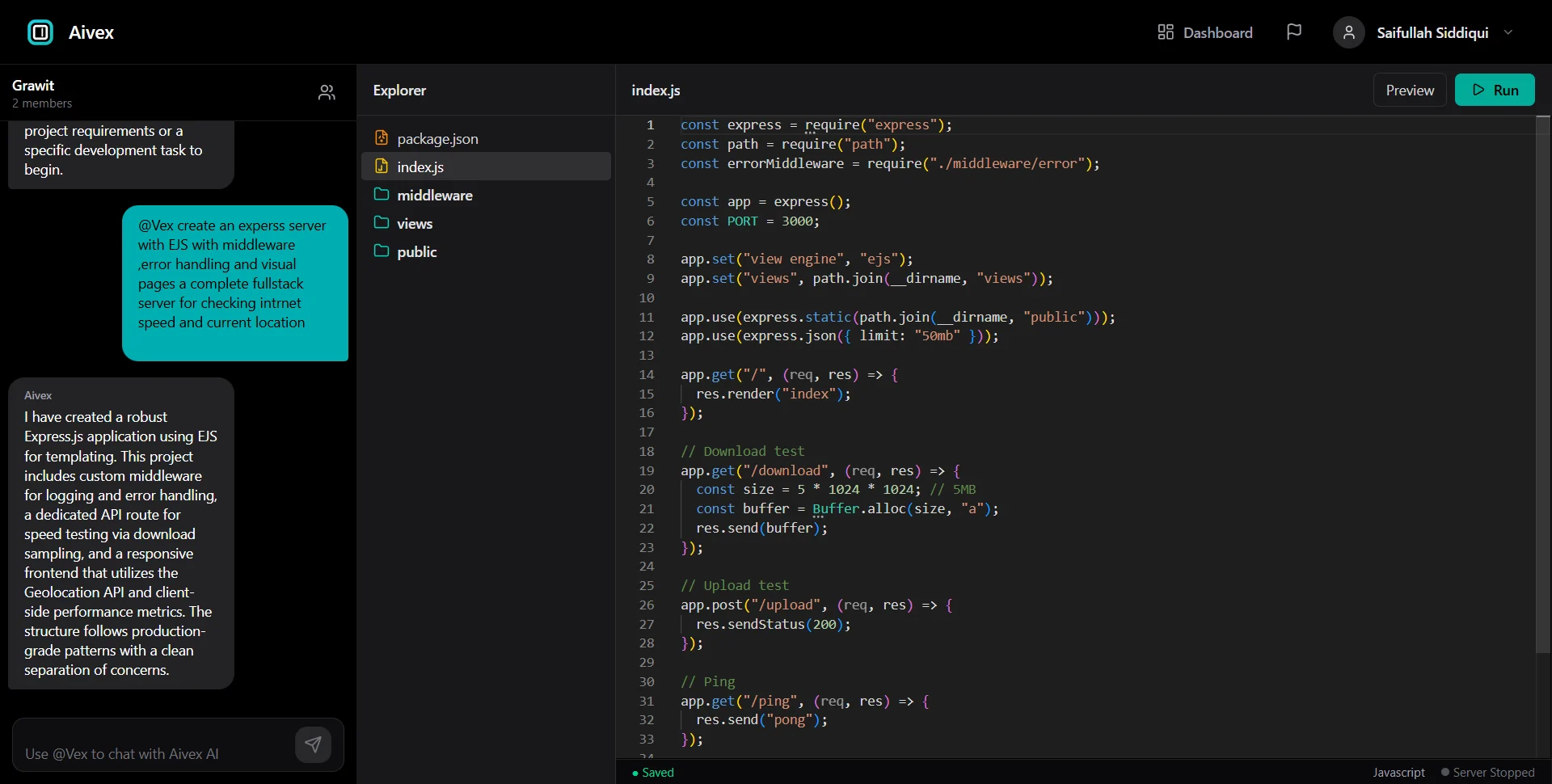This screenshot has height=784, width=1552.
Task: Click the Server Stopped status
Action: 1487,773
